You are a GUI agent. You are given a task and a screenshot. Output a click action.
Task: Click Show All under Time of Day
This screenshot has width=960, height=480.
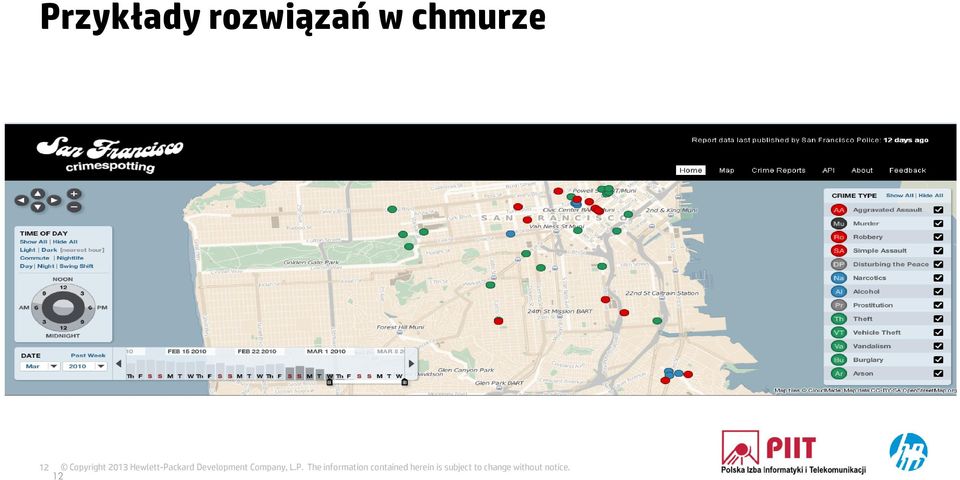click(33, 242)
